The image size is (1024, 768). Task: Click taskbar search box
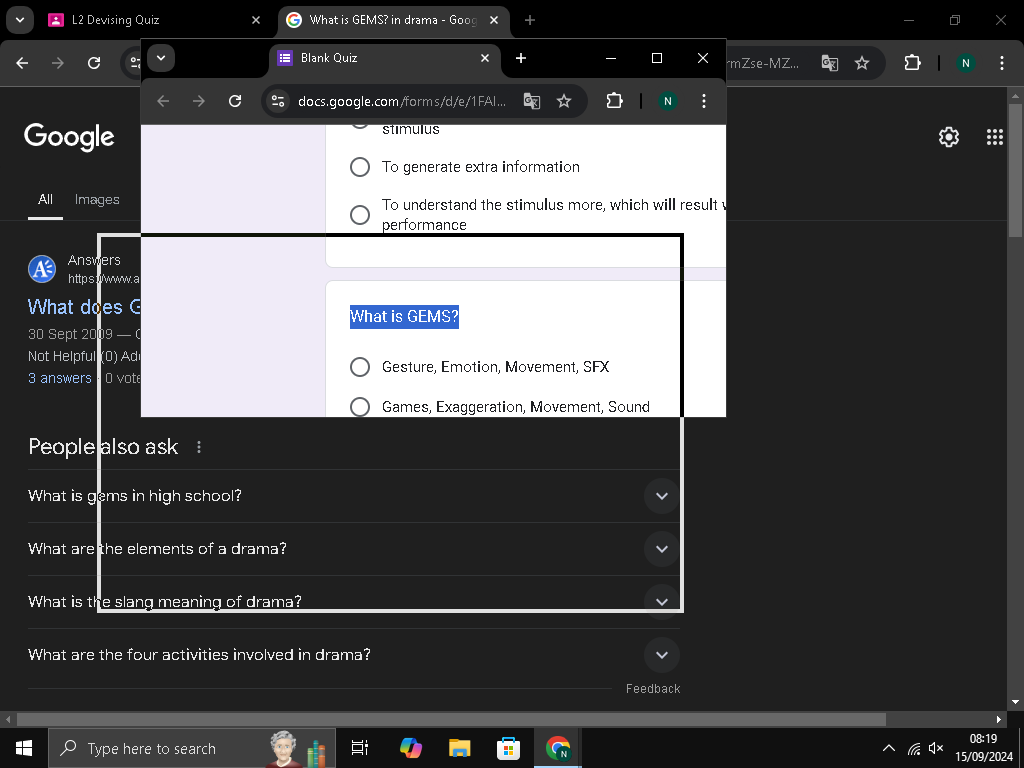[x=192, y=748]
